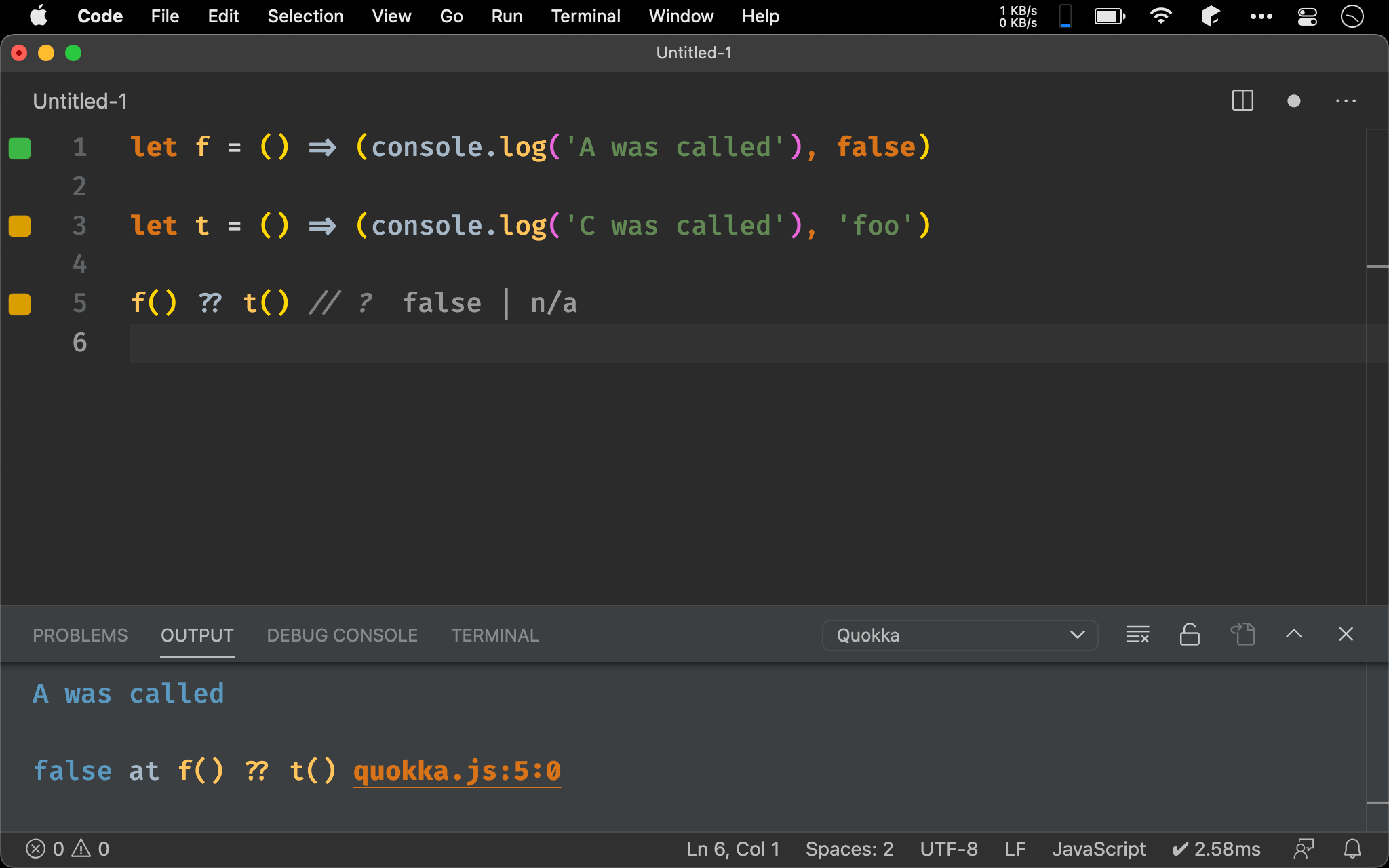Image resolution: width=1389 pixels, height=868 pixels.
Task: Change the JavaScript language mode selector
Action: (1098, 848)
